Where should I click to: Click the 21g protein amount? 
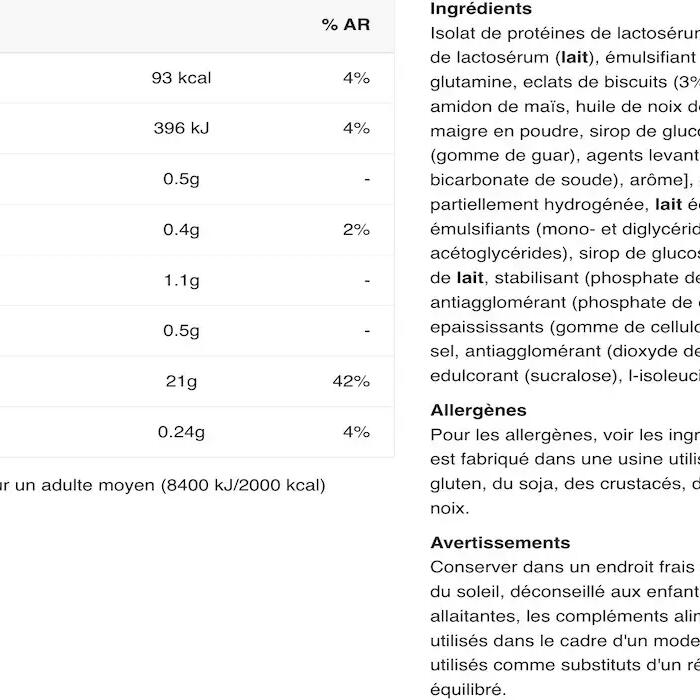[x=182, y=381]
